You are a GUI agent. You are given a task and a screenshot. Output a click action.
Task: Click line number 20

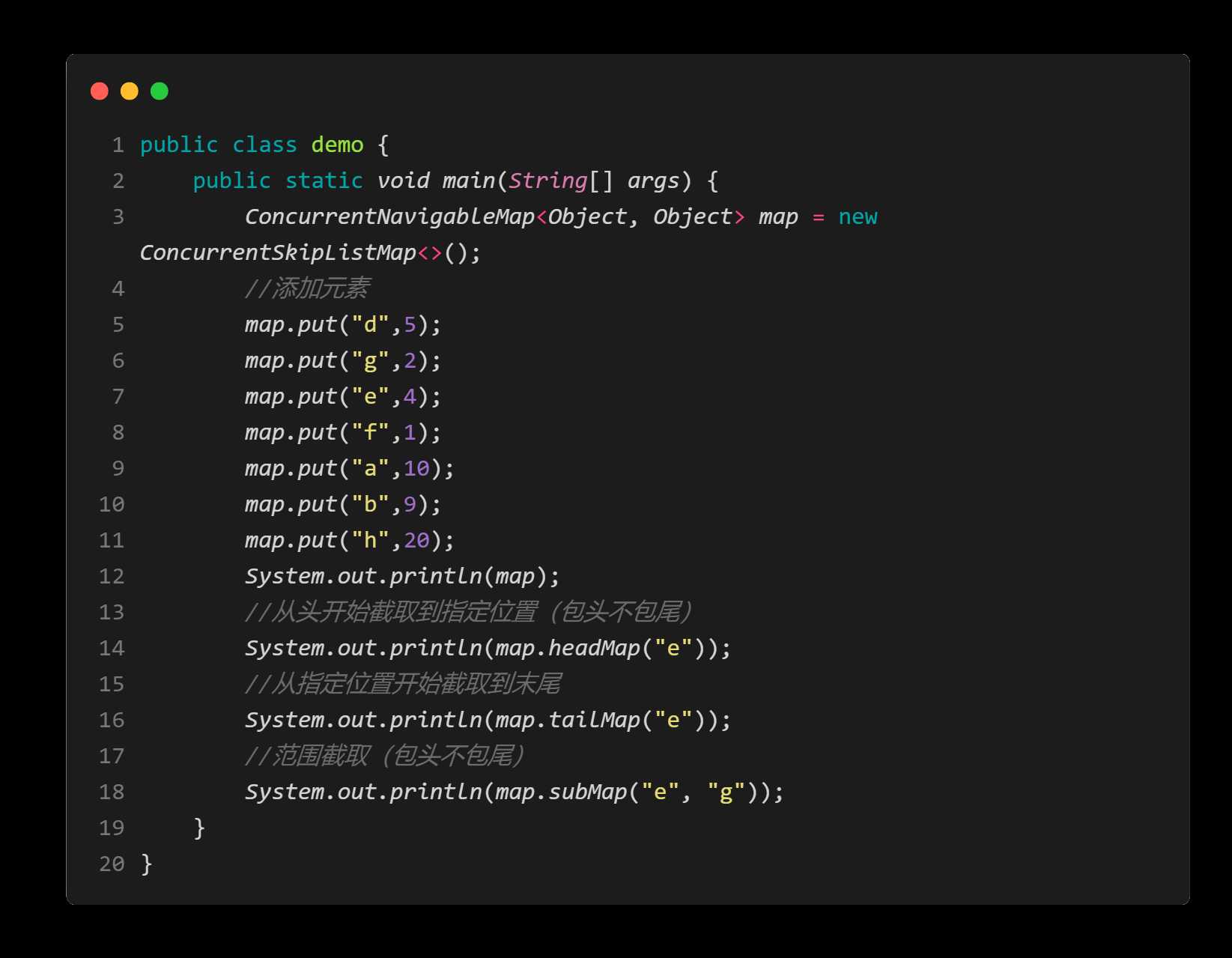point(112,864)
